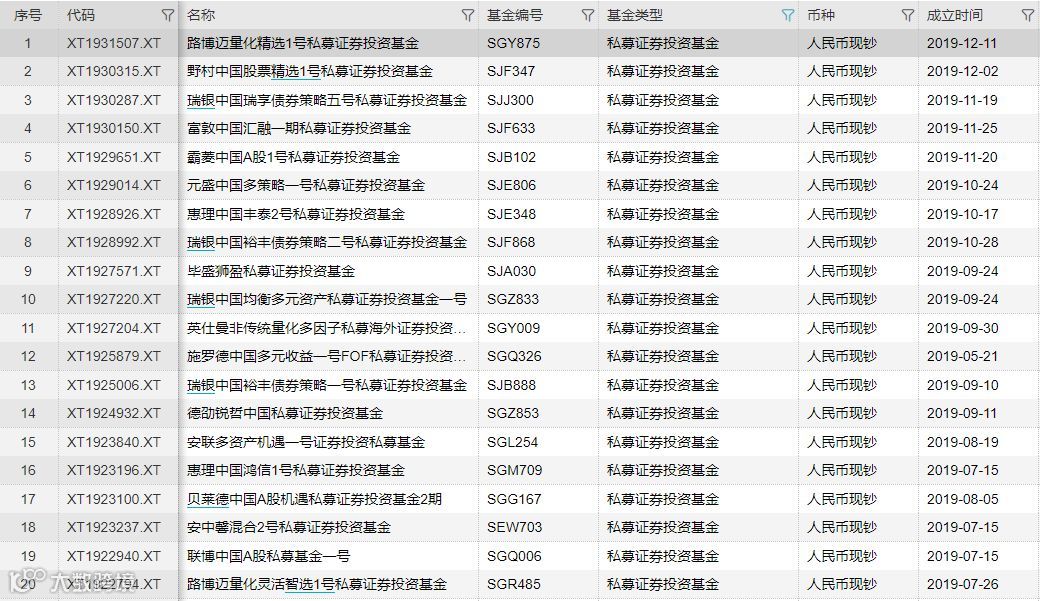Select fund 霸菱中国A股1号私募证券投资基金
Viewport: 1040px width, 601px height.
tap(294, 157)
